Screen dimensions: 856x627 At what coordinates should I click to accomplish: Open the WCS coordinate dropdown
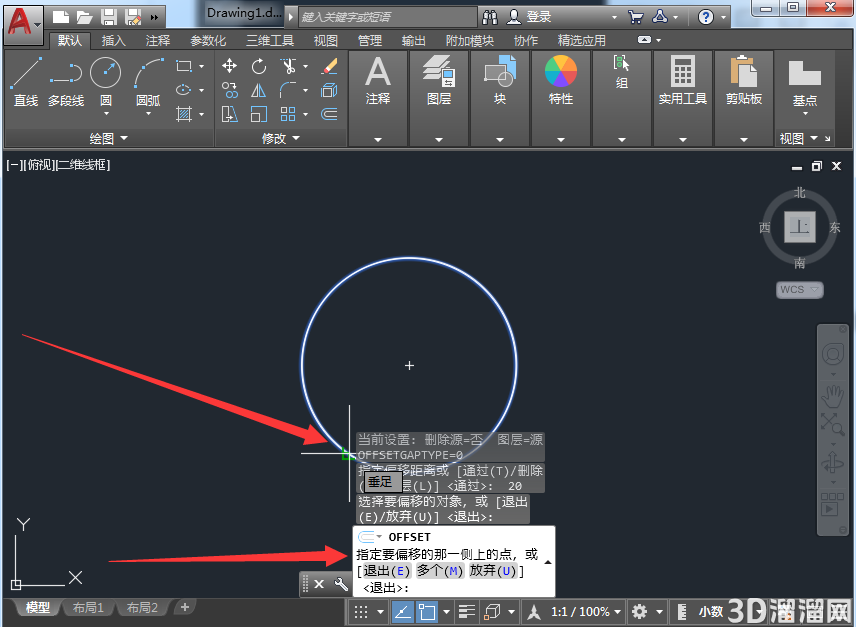[x=799, y=289]
